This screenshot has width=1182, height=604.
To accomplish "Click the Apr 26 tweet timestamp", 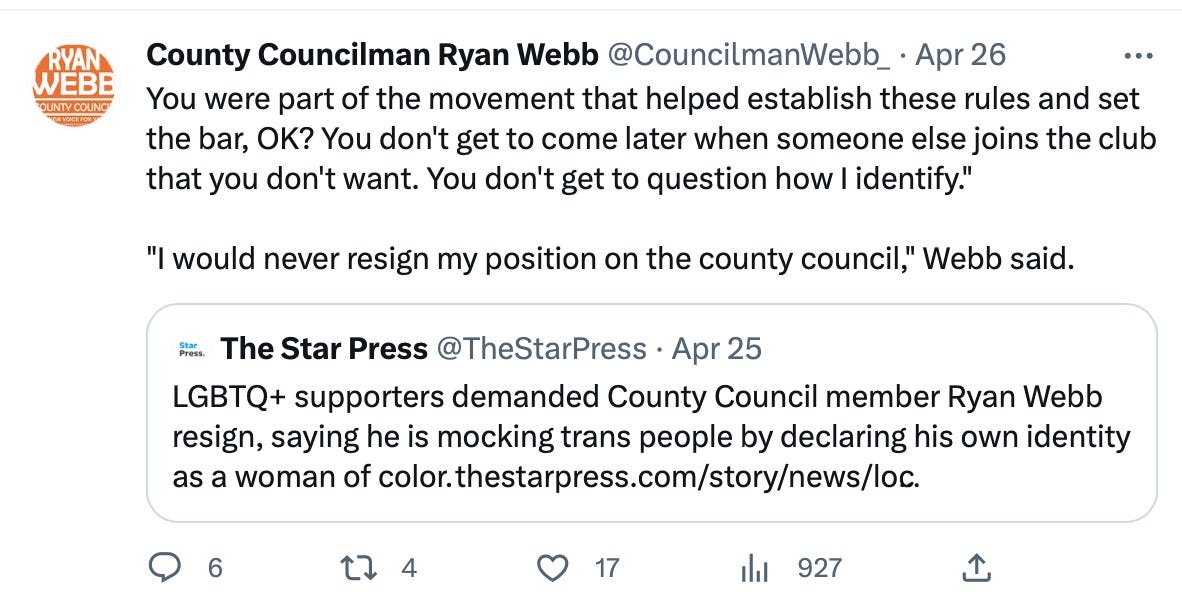I will pos(959,54).
